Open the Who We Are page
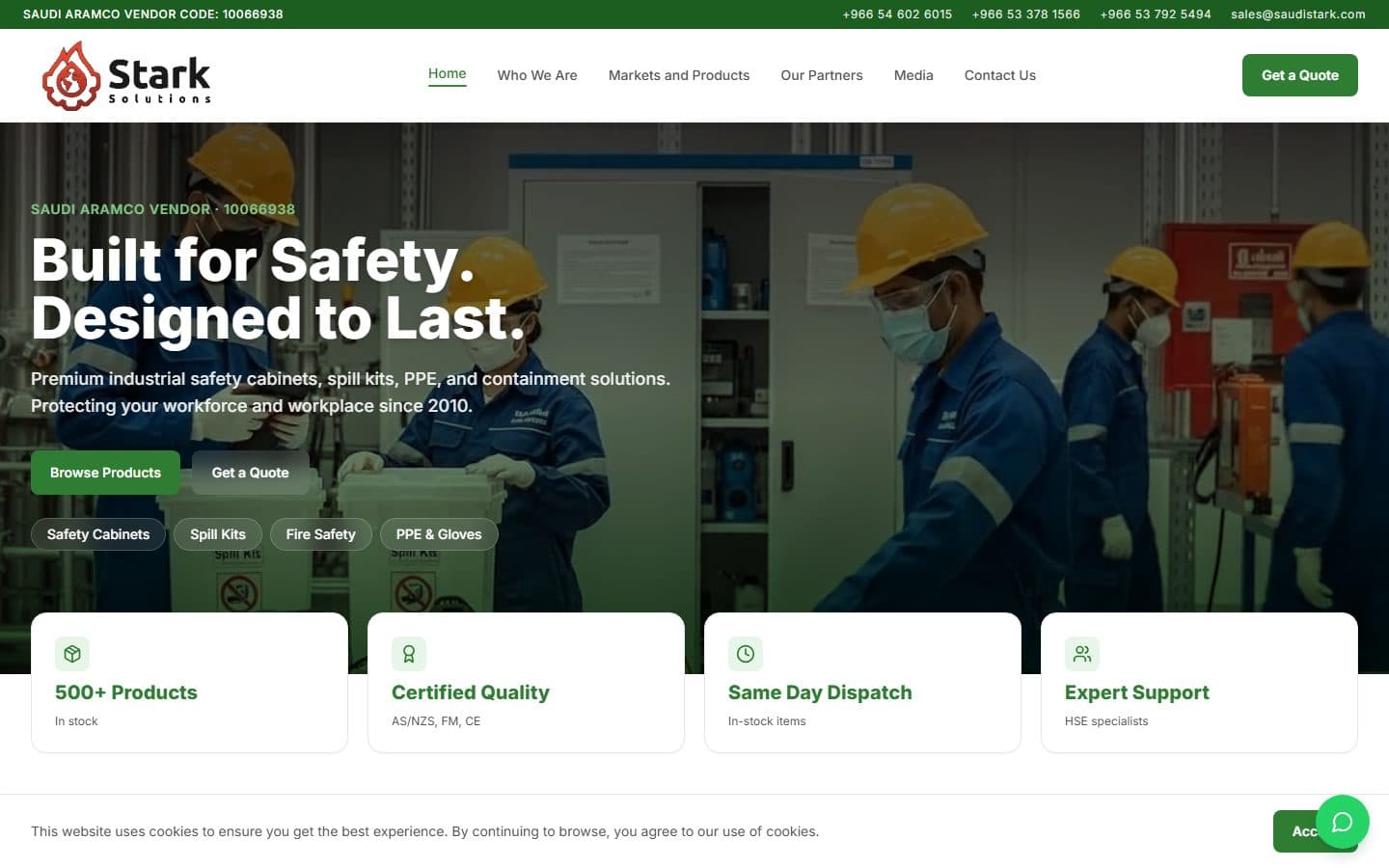Screen dimensions: 1389x868 [537, 75]
